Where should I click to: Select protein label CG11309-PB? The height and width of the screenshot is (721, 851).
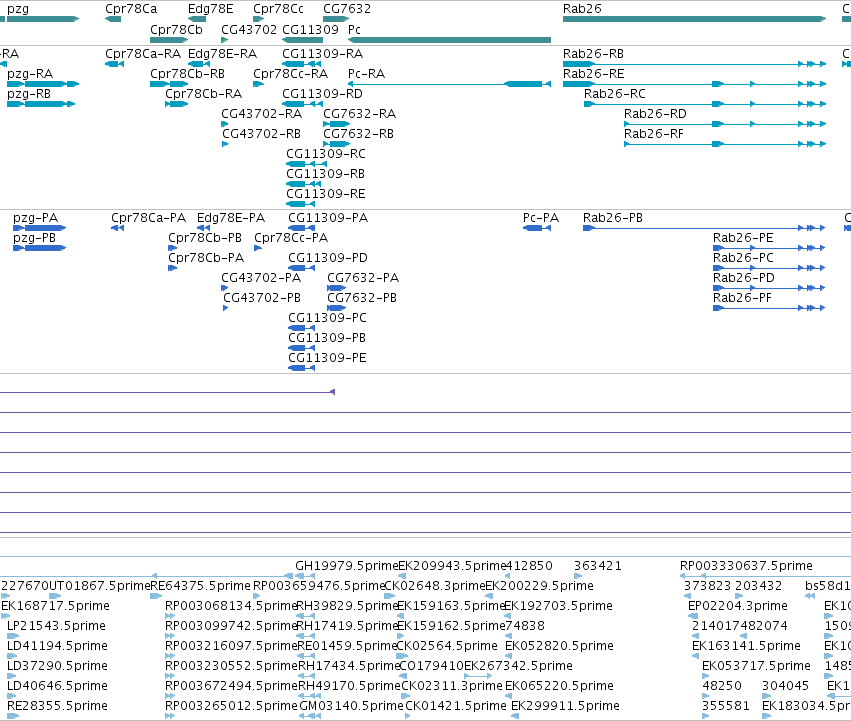click(x=327, y=339)
